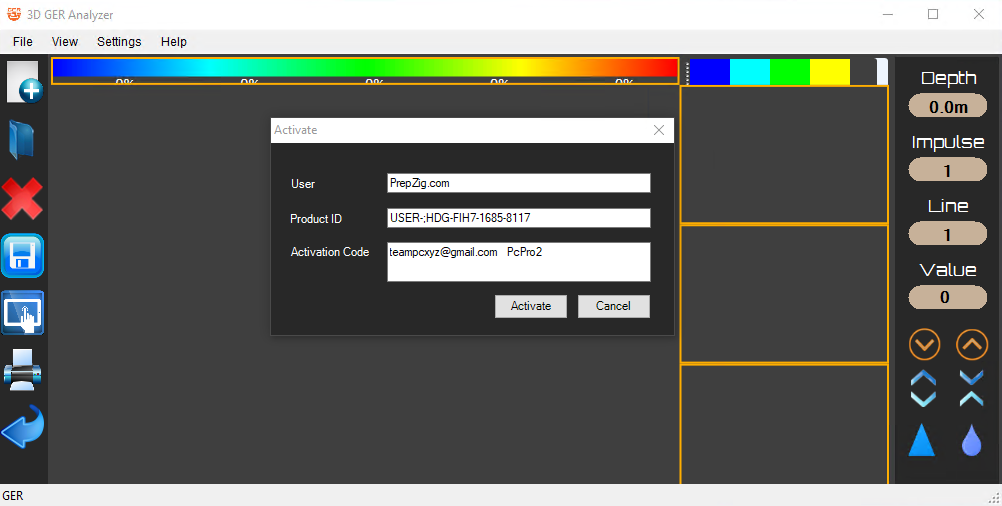Click the blue triangle cone icon
Screen dimensions: 1002x506
click(922, 440)
